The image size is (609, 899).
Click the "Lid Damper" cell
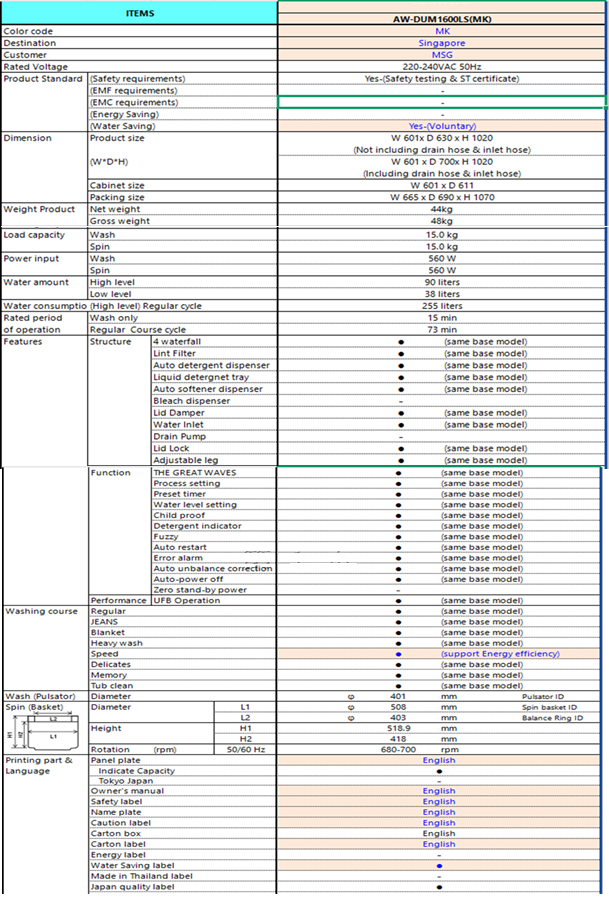tap(214, 413)
